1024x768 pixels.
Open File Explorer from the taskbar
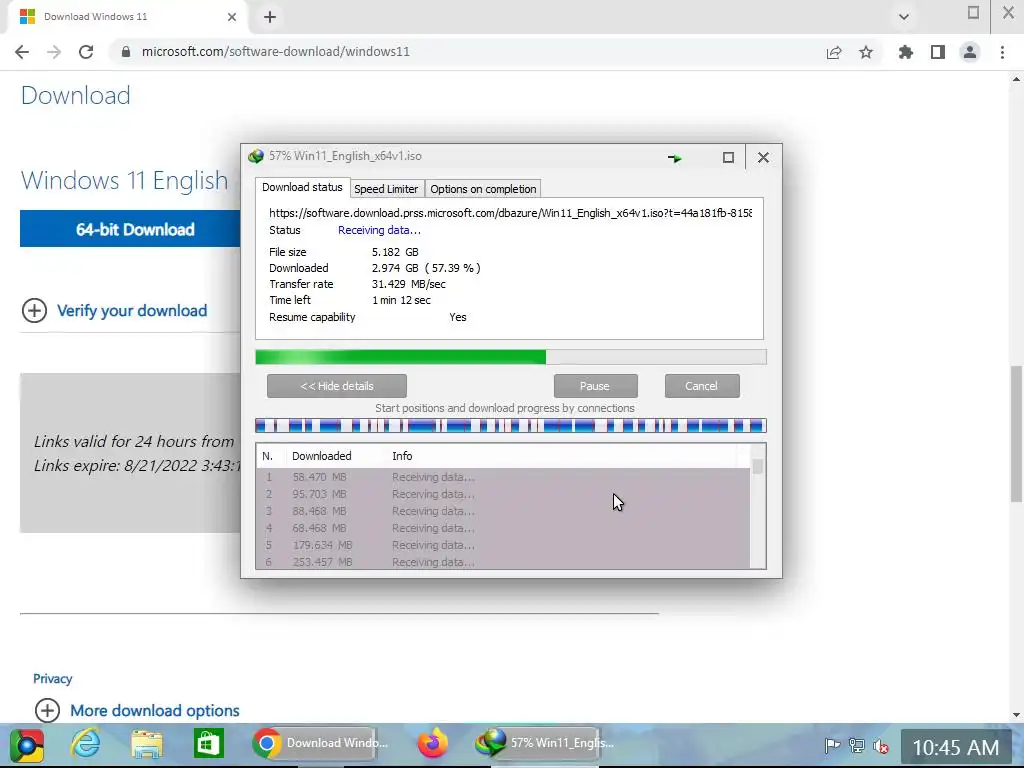coord(147,744)
